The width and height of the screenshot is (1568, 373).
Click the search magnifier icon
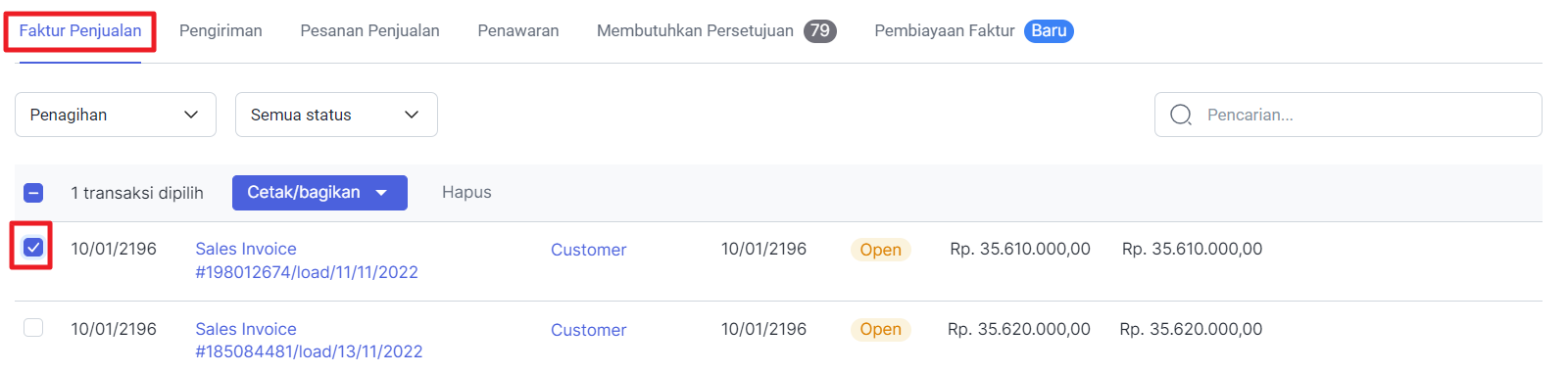coord(1181,115)
